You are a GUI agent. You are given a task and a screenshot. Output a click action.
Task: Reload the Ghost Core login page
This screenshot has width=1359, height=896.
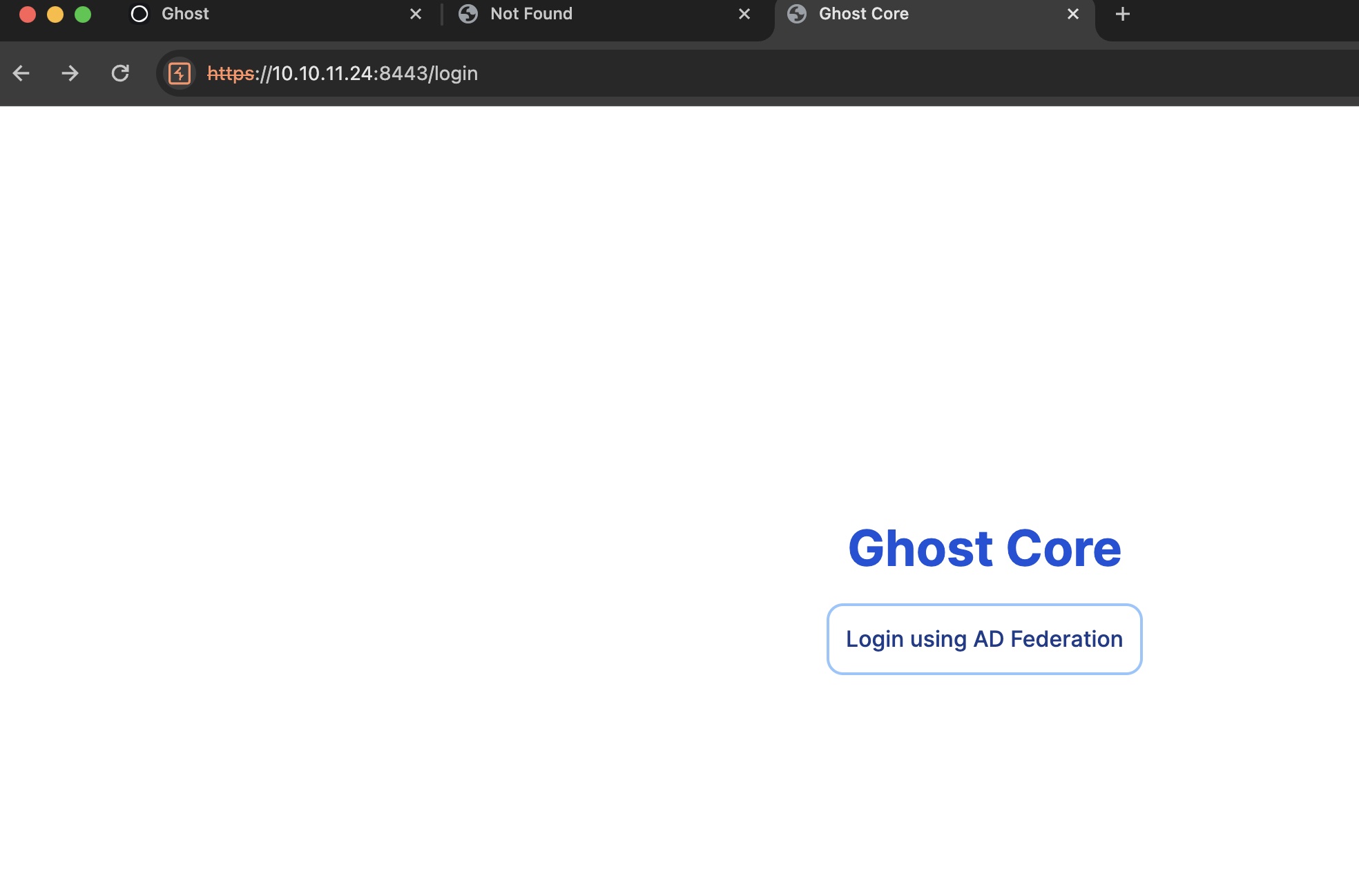coord(120,73)
